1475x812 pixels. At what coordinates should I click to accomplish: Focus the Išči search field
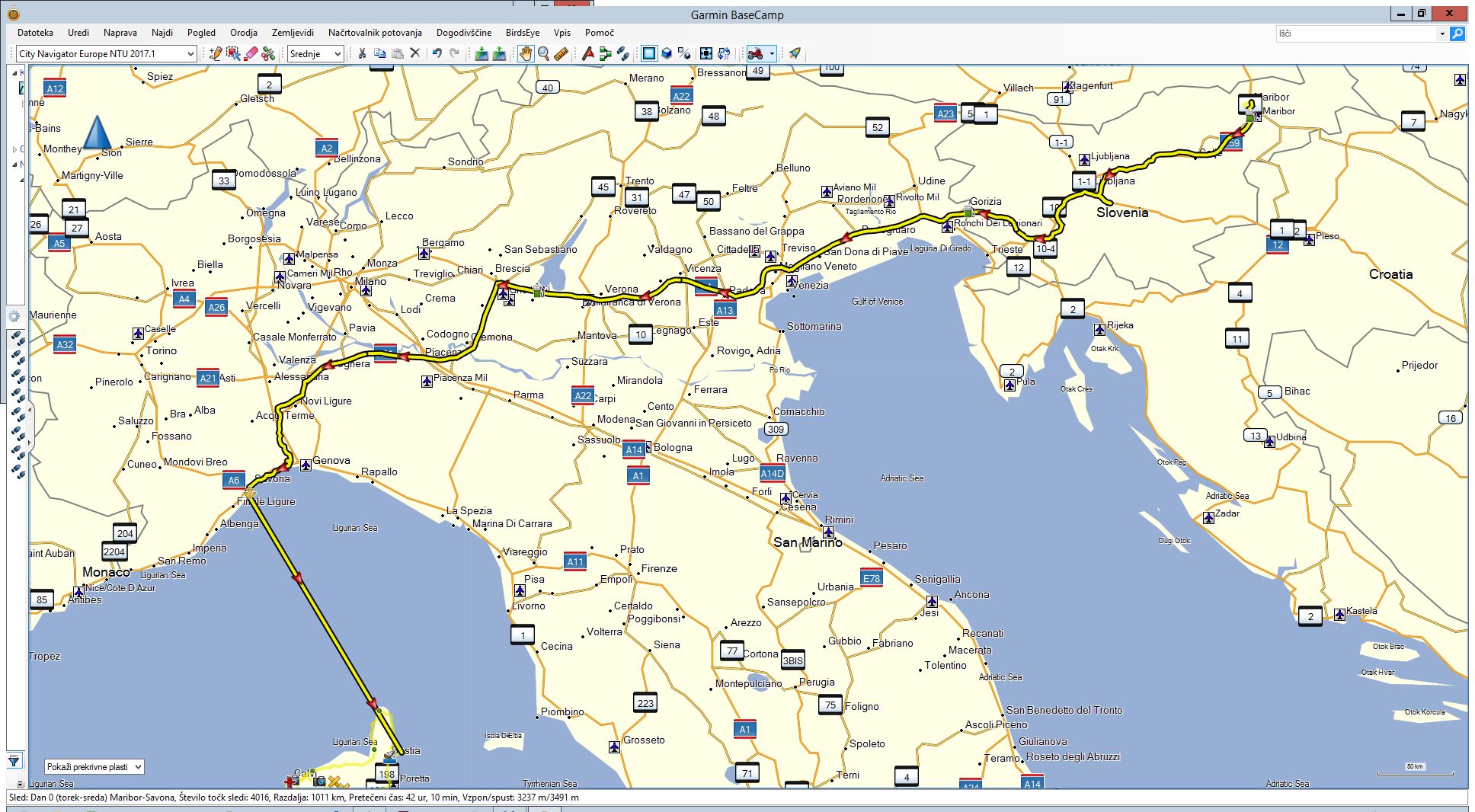[1356, 34]
